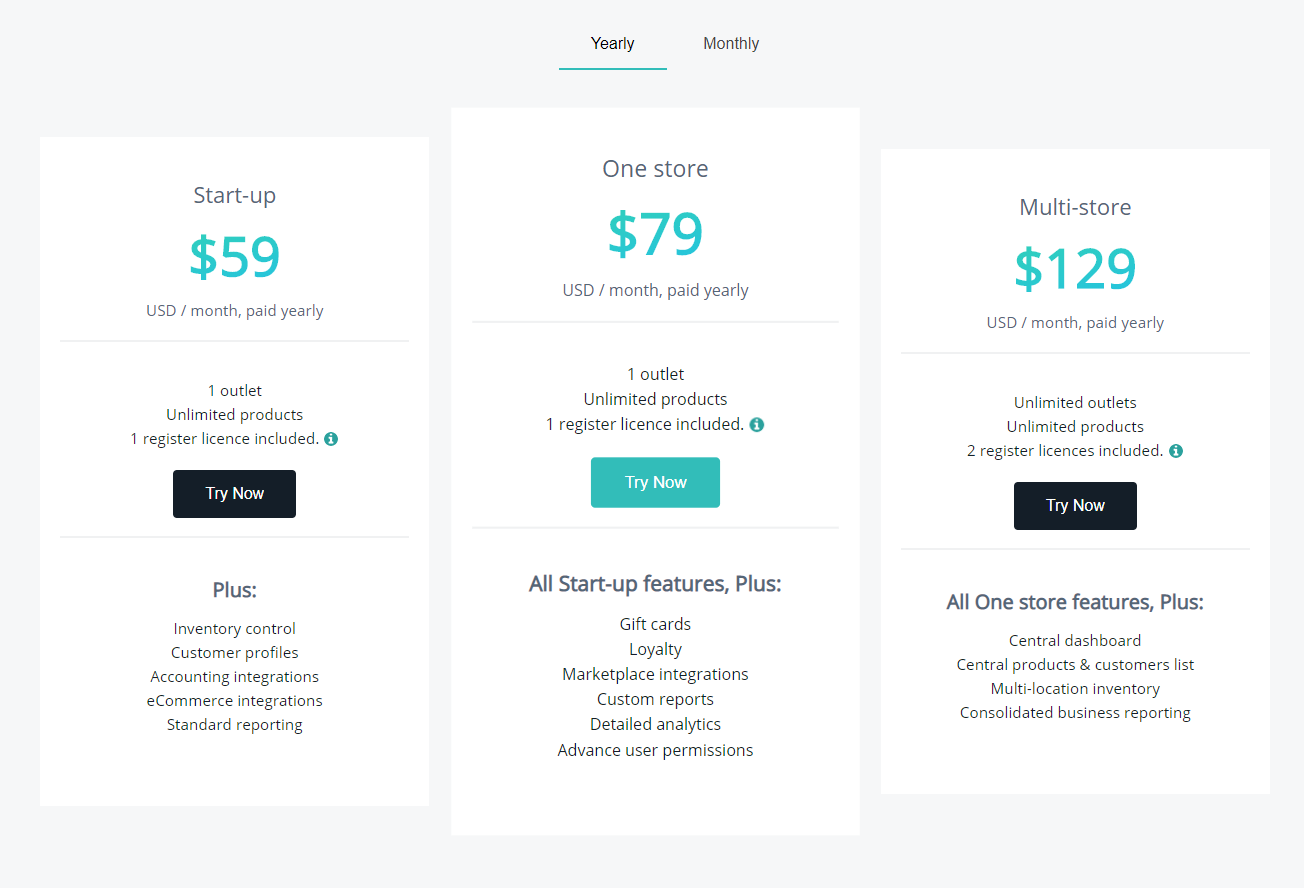Click Try Now on the Multi-store plan
Image resolution: width=1304 pixels, height=888 pixels.
pyautogui.click(x=1075, y=505)
